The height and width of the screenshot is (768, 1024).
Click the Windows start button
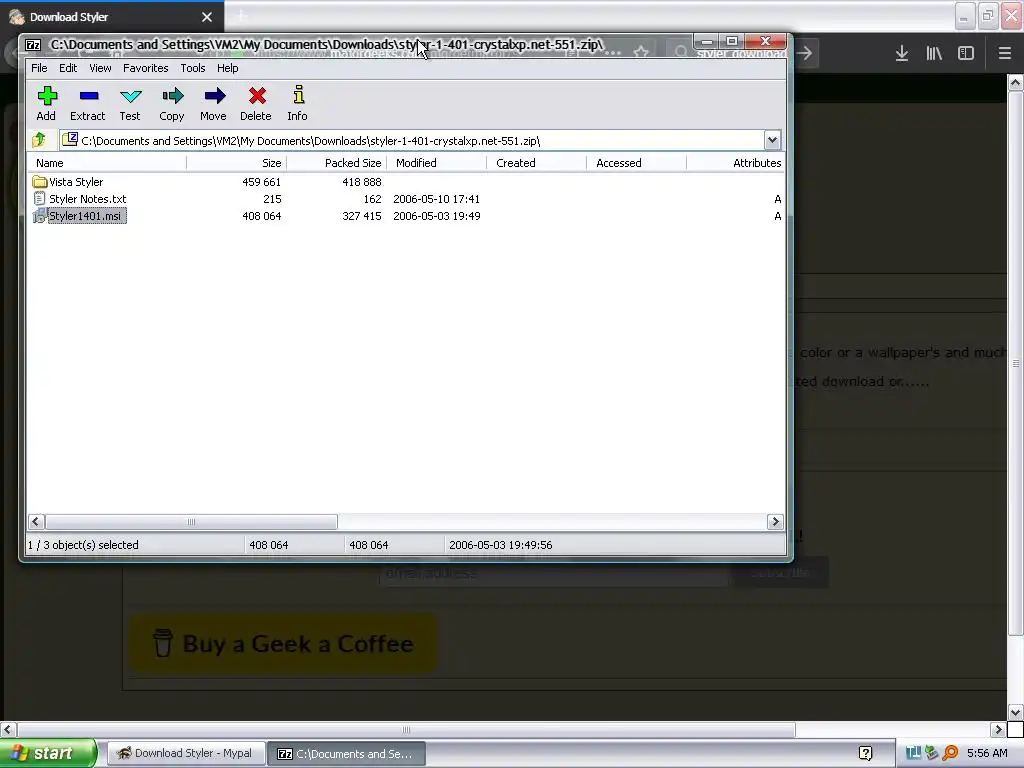tap(48, 753)
